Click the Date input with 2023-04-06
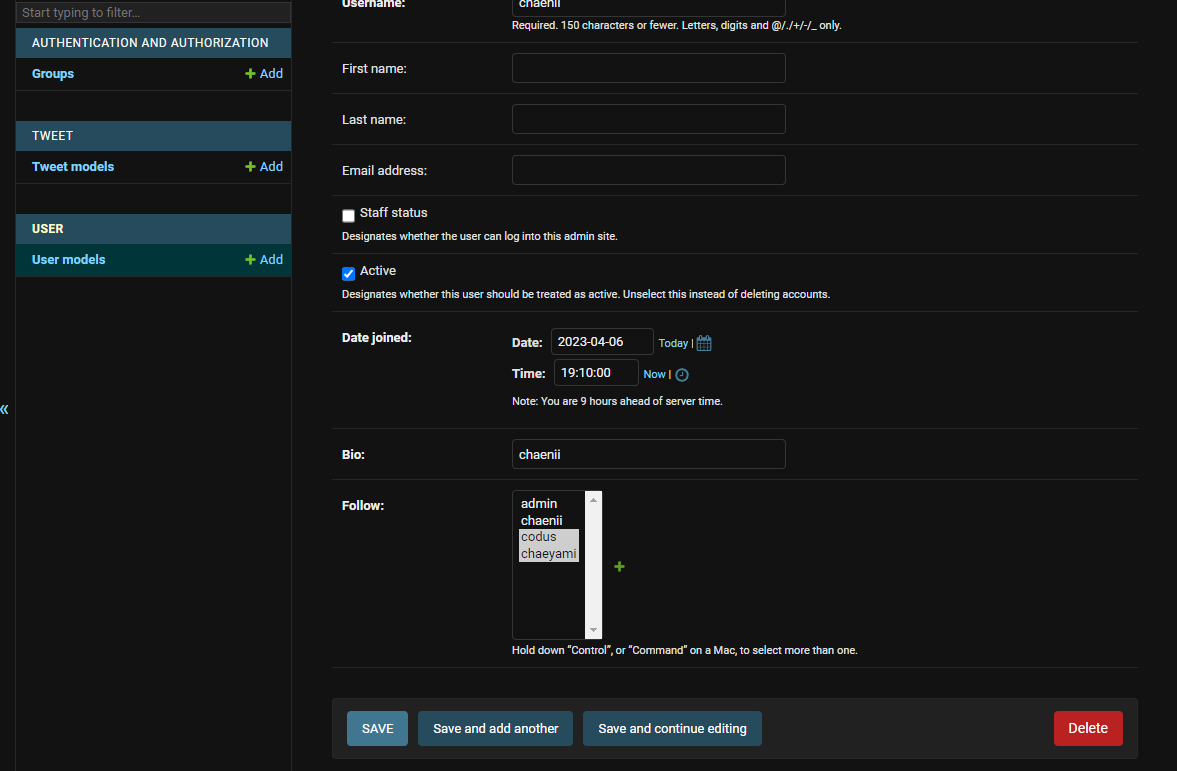Image resolution: width=1177 pixels, height=771 pixels. (x=602, y=342)
